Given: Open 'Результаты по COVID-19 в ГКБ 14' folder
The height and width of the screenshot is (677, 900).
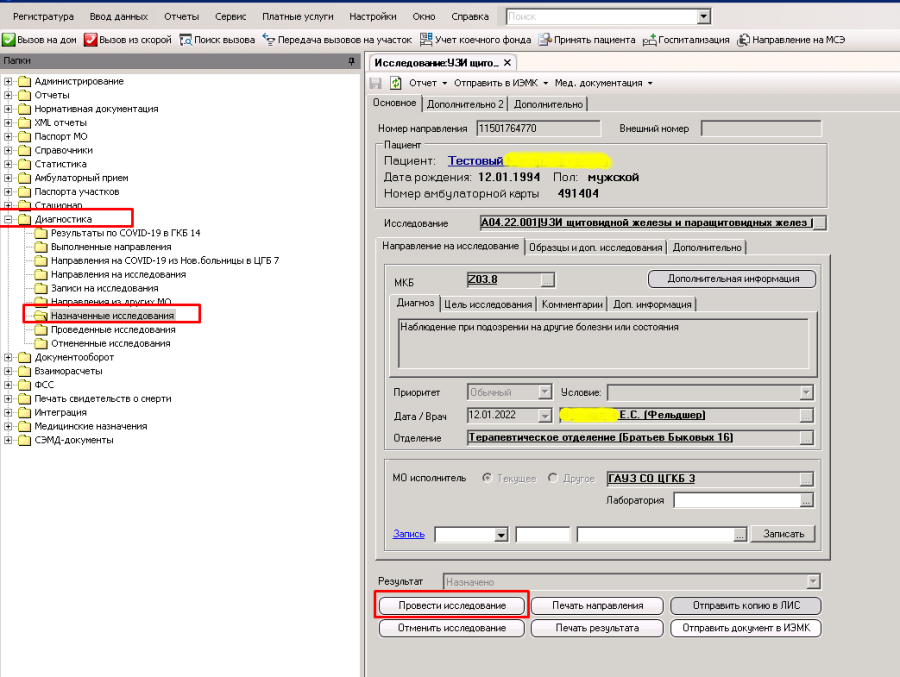Looking at the screenshot, I should coord(126,233).
